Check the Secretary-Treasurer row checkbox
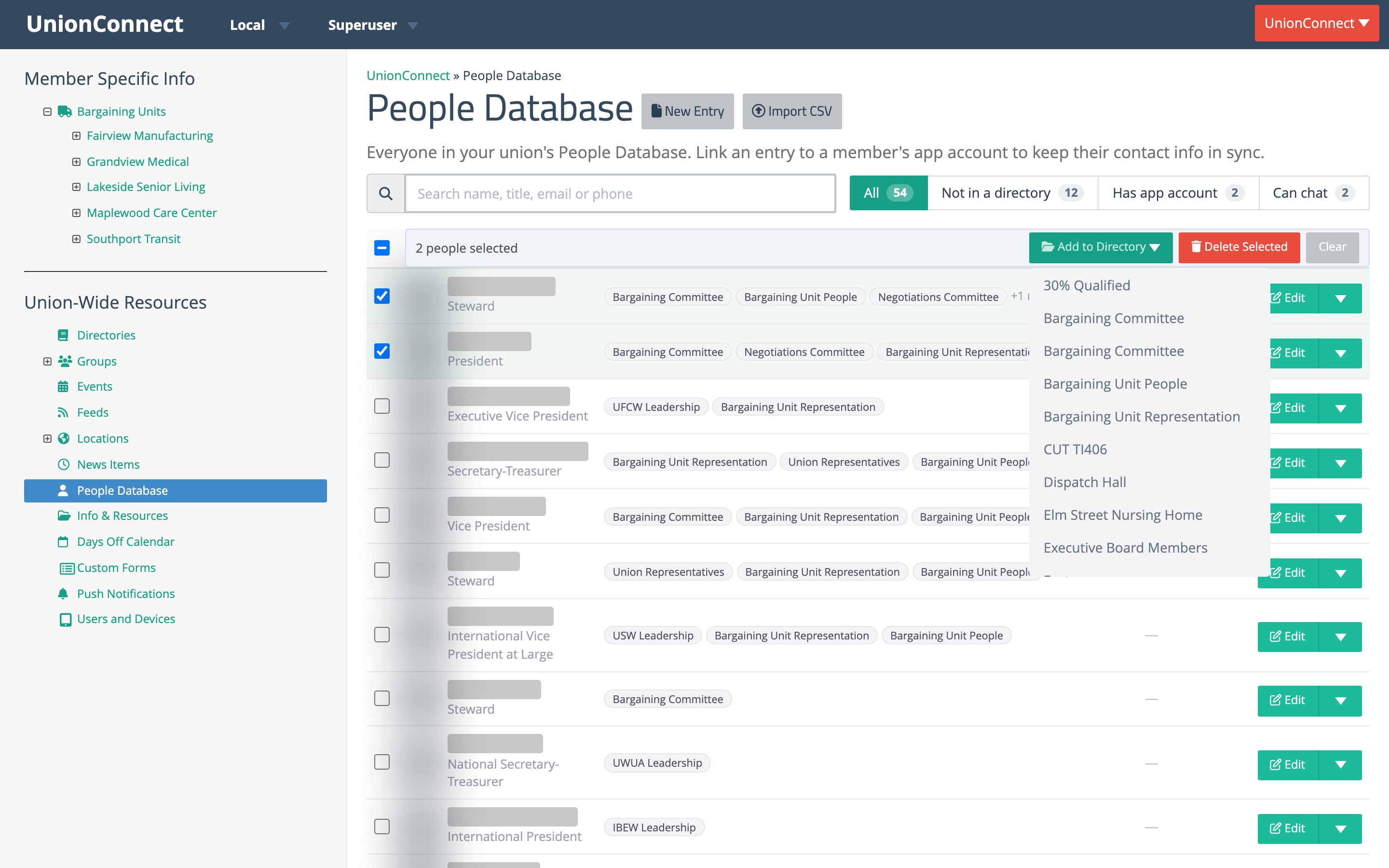The height and width of the screenshot is (868, 1389). [381, 461]
